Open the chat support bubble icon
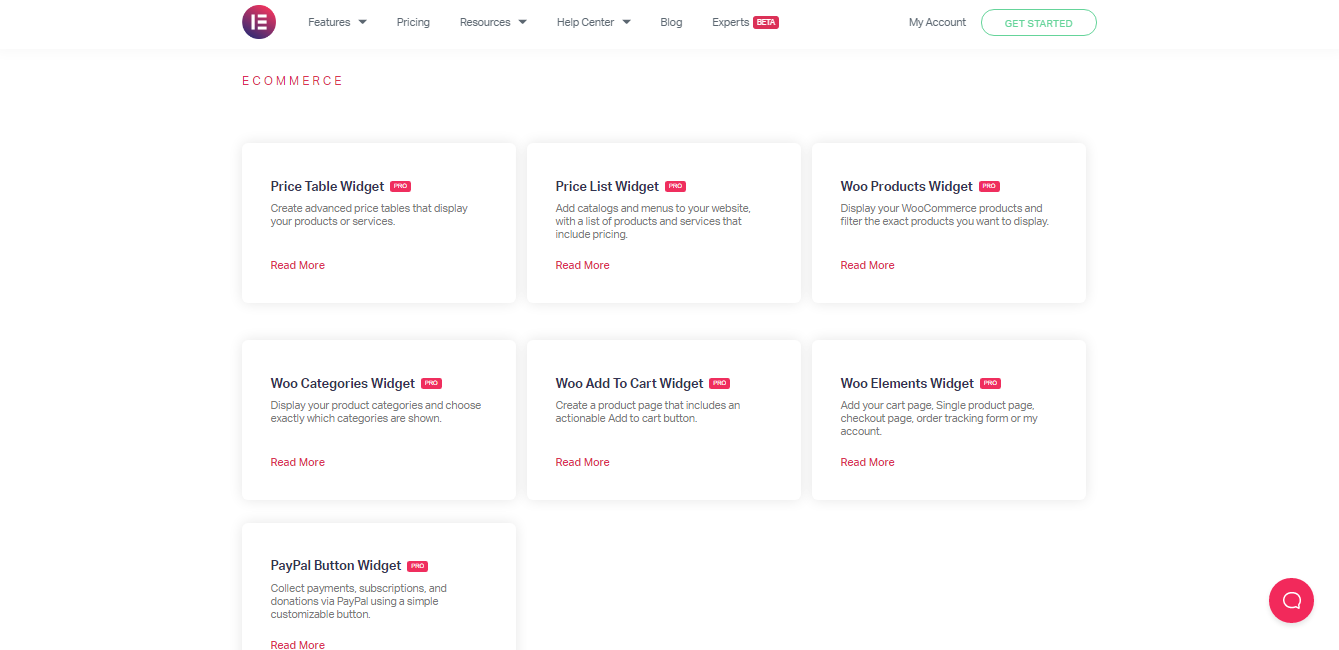The width and height of the screenshot is (1339, 650). tap(1291, 601)
